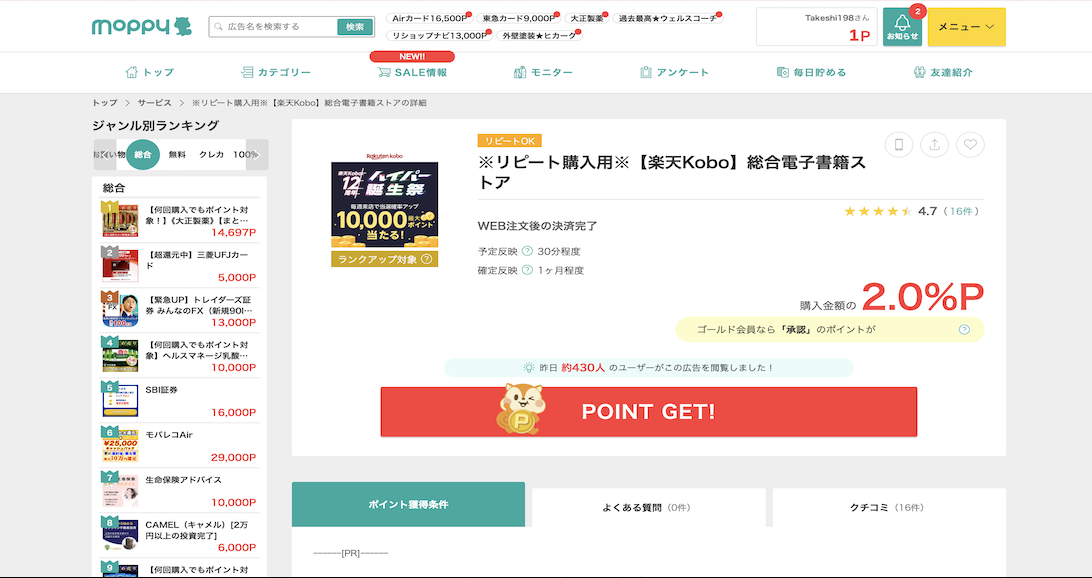The height and width of the screenshot is (578, 1092).
Task: Click the help icon next to 予定反映
Action: (x=527, y=251)
